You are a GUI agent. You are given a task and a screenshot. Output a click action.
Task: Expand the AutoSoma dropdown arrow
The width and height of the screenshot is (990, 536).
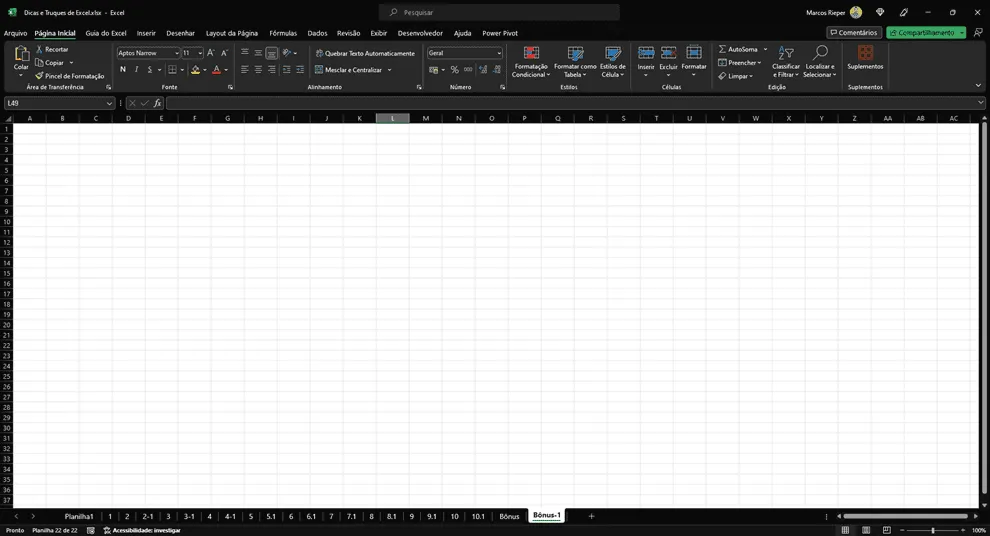point(765,49)
